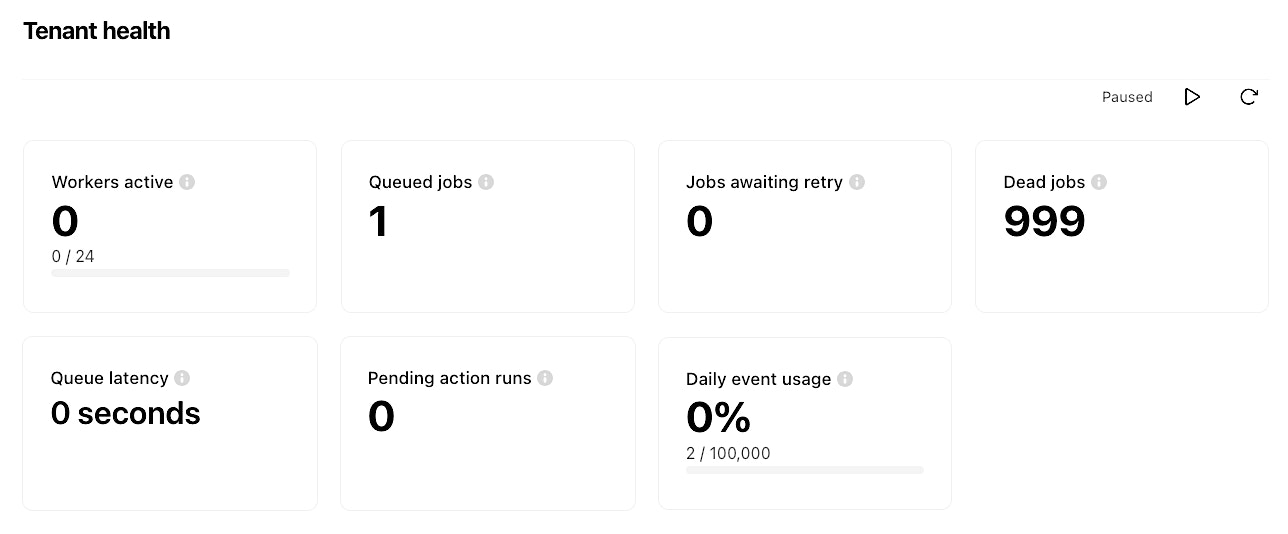The image size is (1288, 534).
Task: Click info icon beside Daily event usage
Action: 845,379
